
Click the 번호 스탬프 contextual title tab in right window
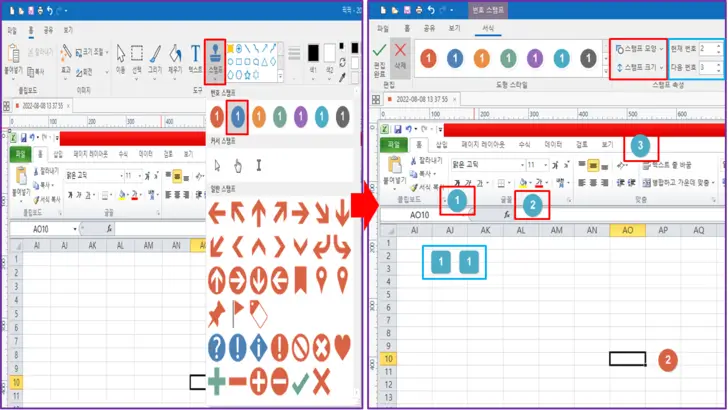[x=488, y=10]
